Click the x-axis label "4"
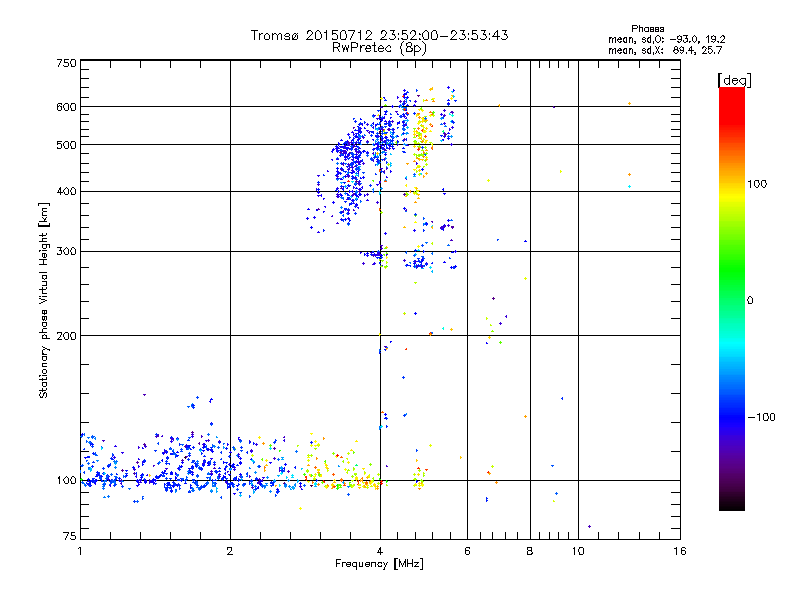Image resolution: width=800 pixels, height=600 pixels. 380,551
